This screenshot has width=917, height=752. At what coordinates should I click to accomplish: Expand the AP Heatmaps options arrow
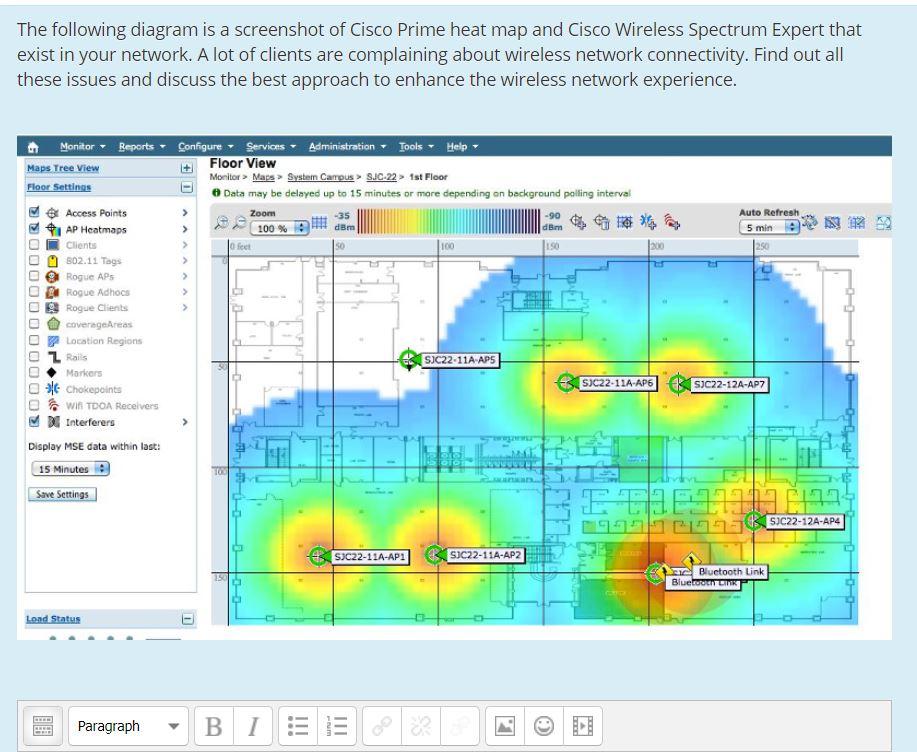click(x=185, y=229)
